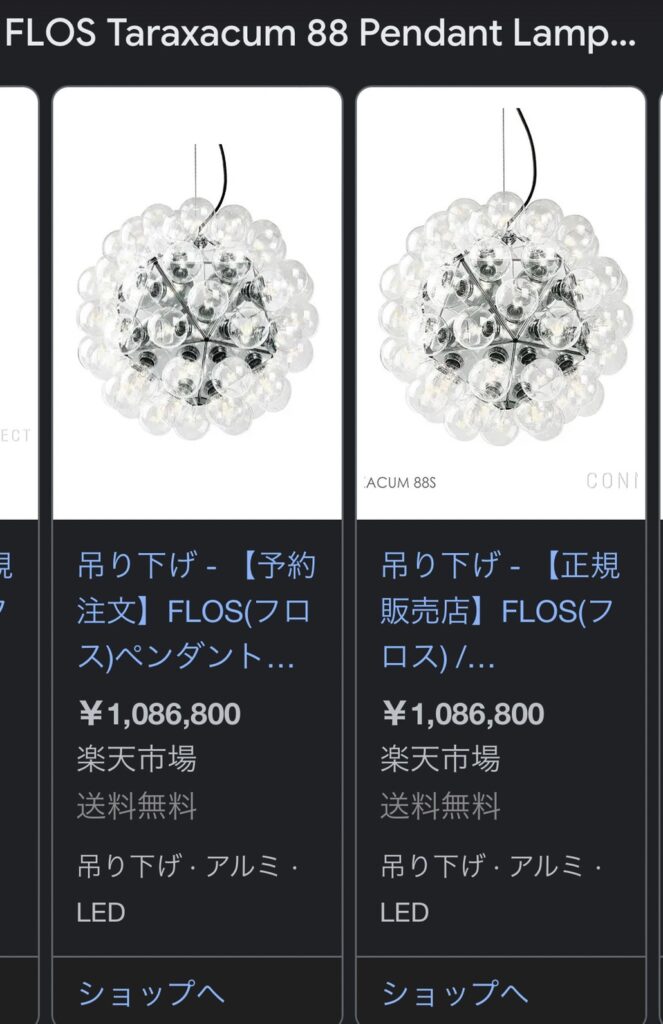This screenshot has height=1024, width=663.
Task: Tap 楽天市場 seller name on the right card
Action: click(440, 760)
